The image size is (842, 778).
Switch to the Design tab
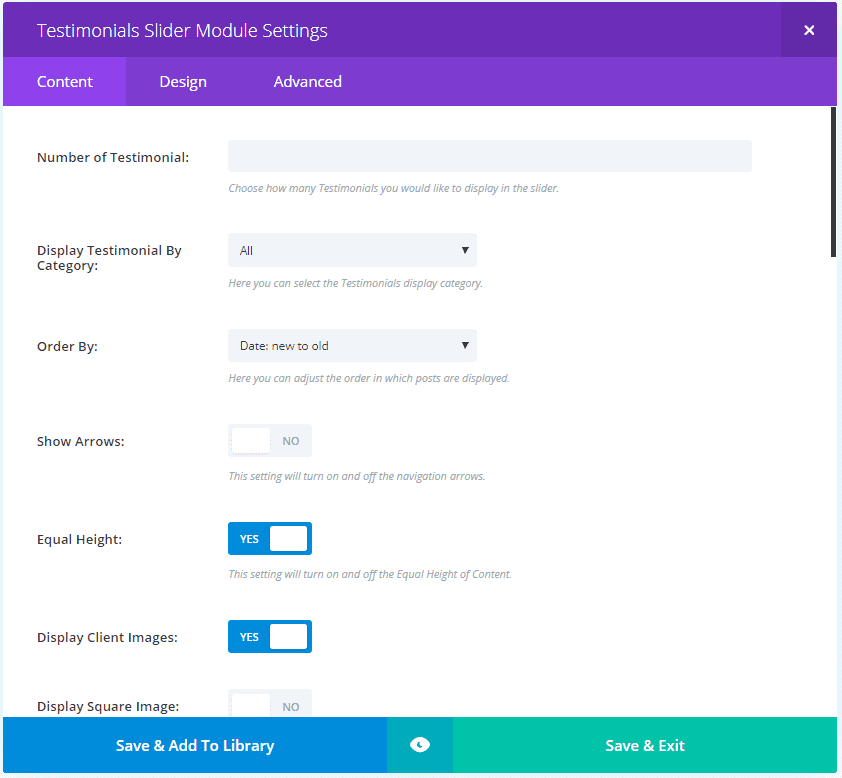(x=183, y=82)
